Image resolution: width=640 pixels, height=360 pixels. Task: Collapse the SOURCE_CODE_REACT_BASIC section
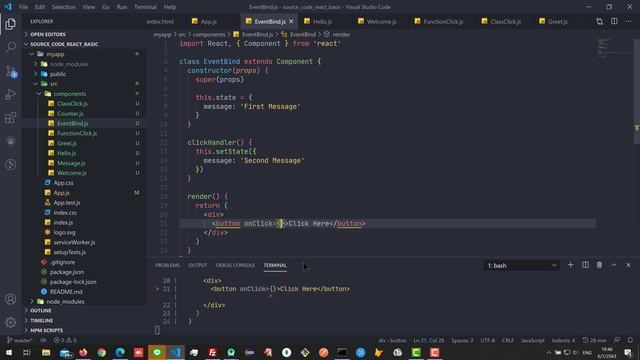[x=64, y=44]
